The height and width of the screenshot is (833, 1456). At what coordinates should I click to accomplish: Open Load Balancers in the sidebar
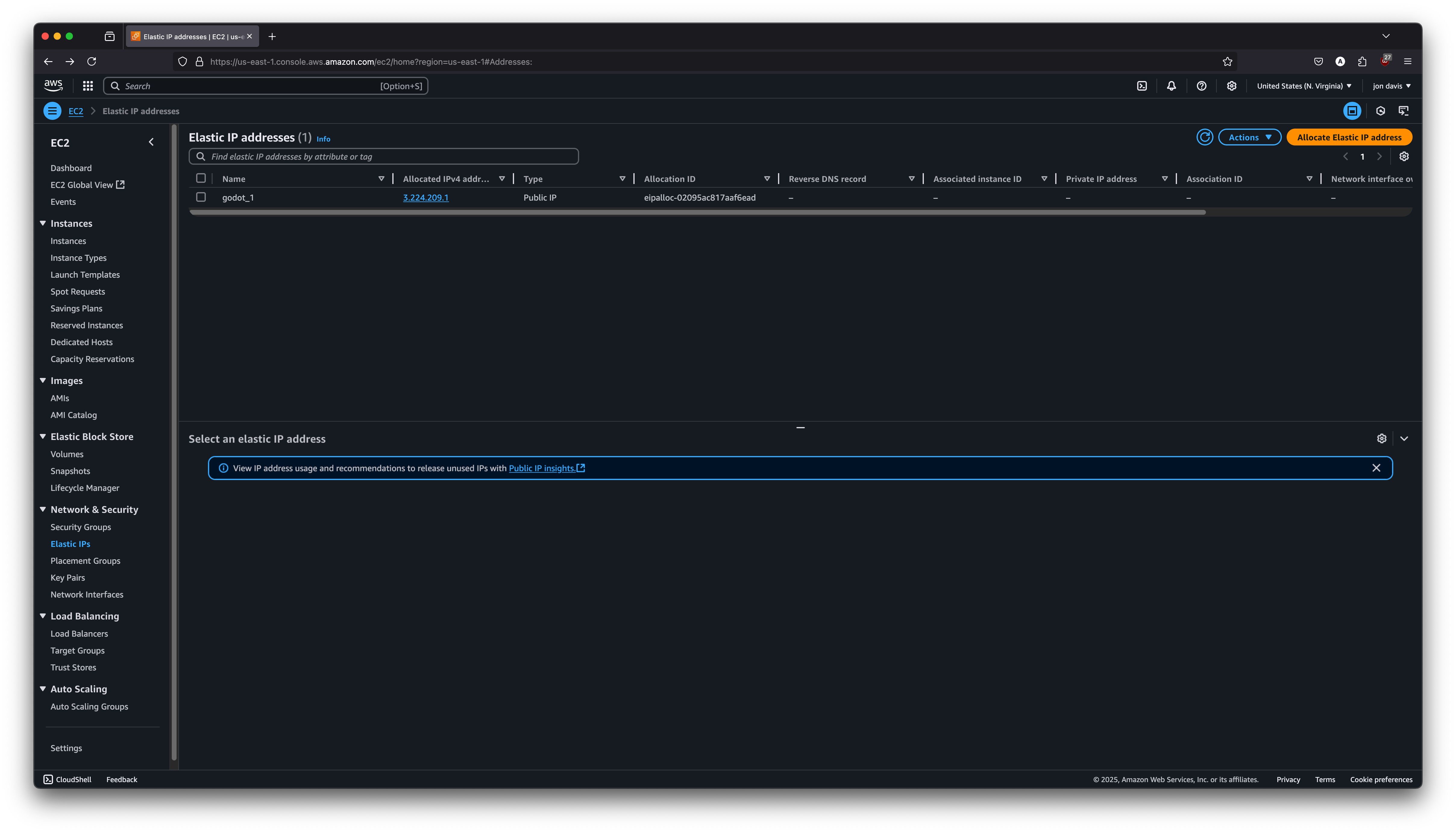pos(79,634)
